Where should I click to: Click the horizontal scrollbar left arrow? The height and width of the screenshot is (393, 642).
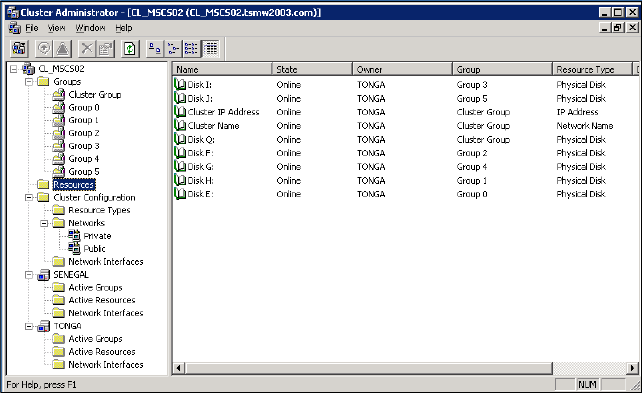(x=178, y=368)
